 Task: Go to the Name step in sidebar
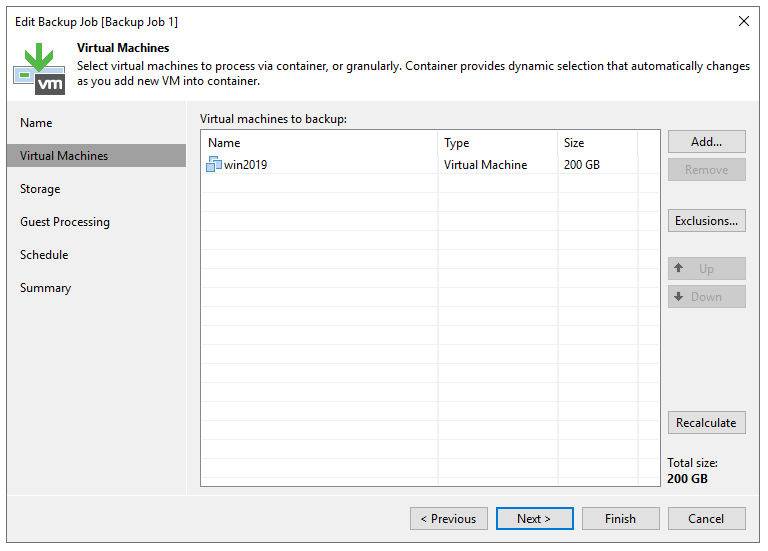(36, 123)
